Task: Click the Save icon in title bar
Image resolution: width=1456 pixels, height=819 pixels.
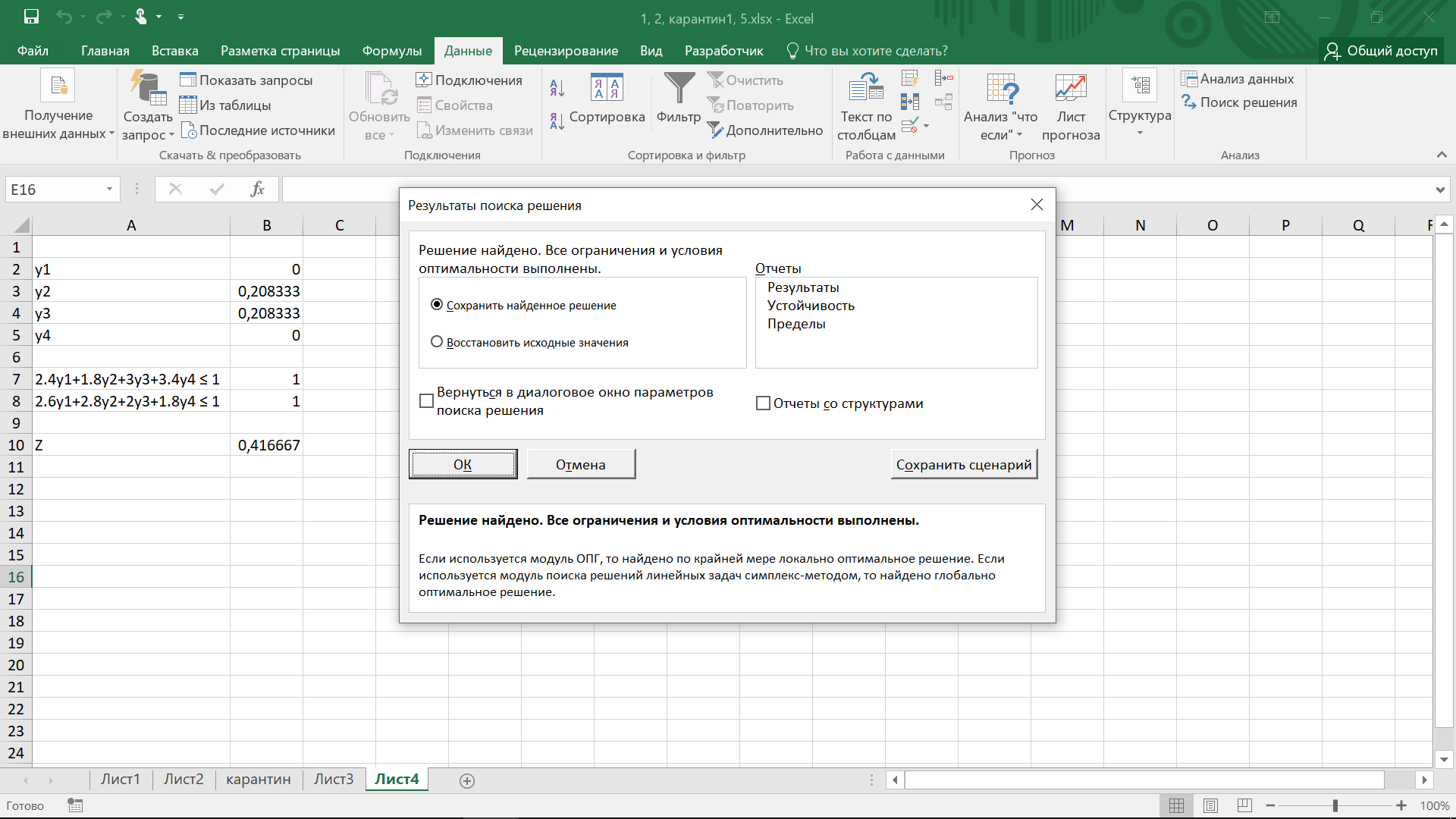Action: (31, 17)
